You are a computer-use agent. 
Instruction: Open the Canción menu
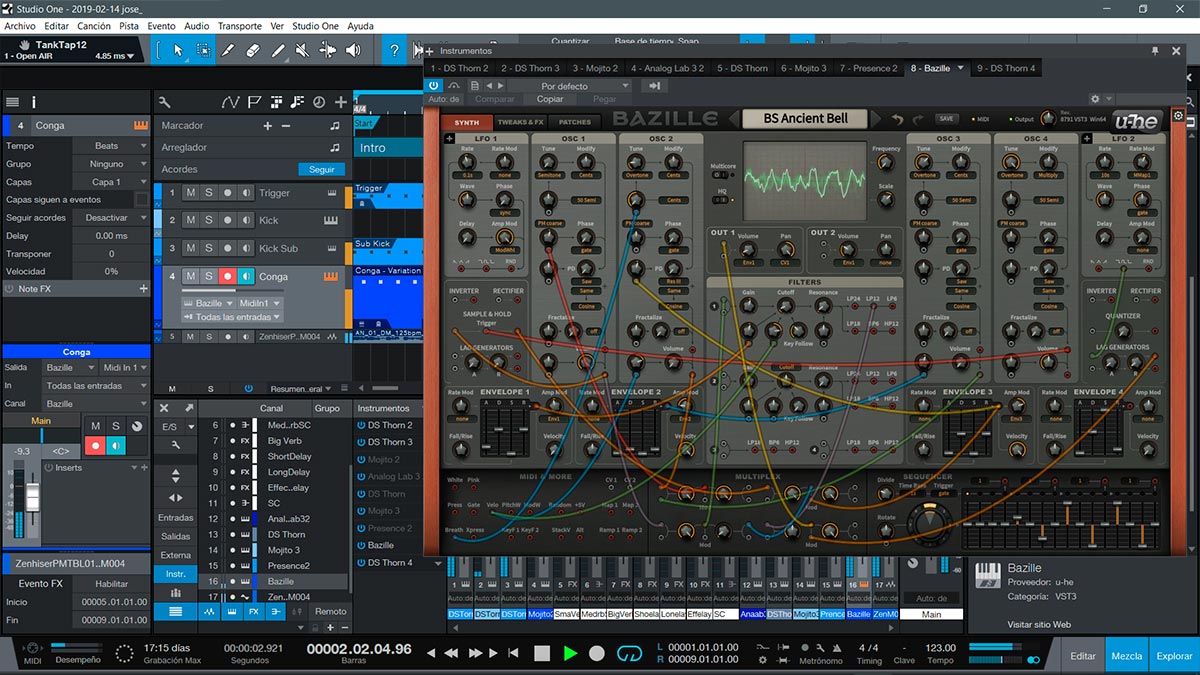point(94,26)
